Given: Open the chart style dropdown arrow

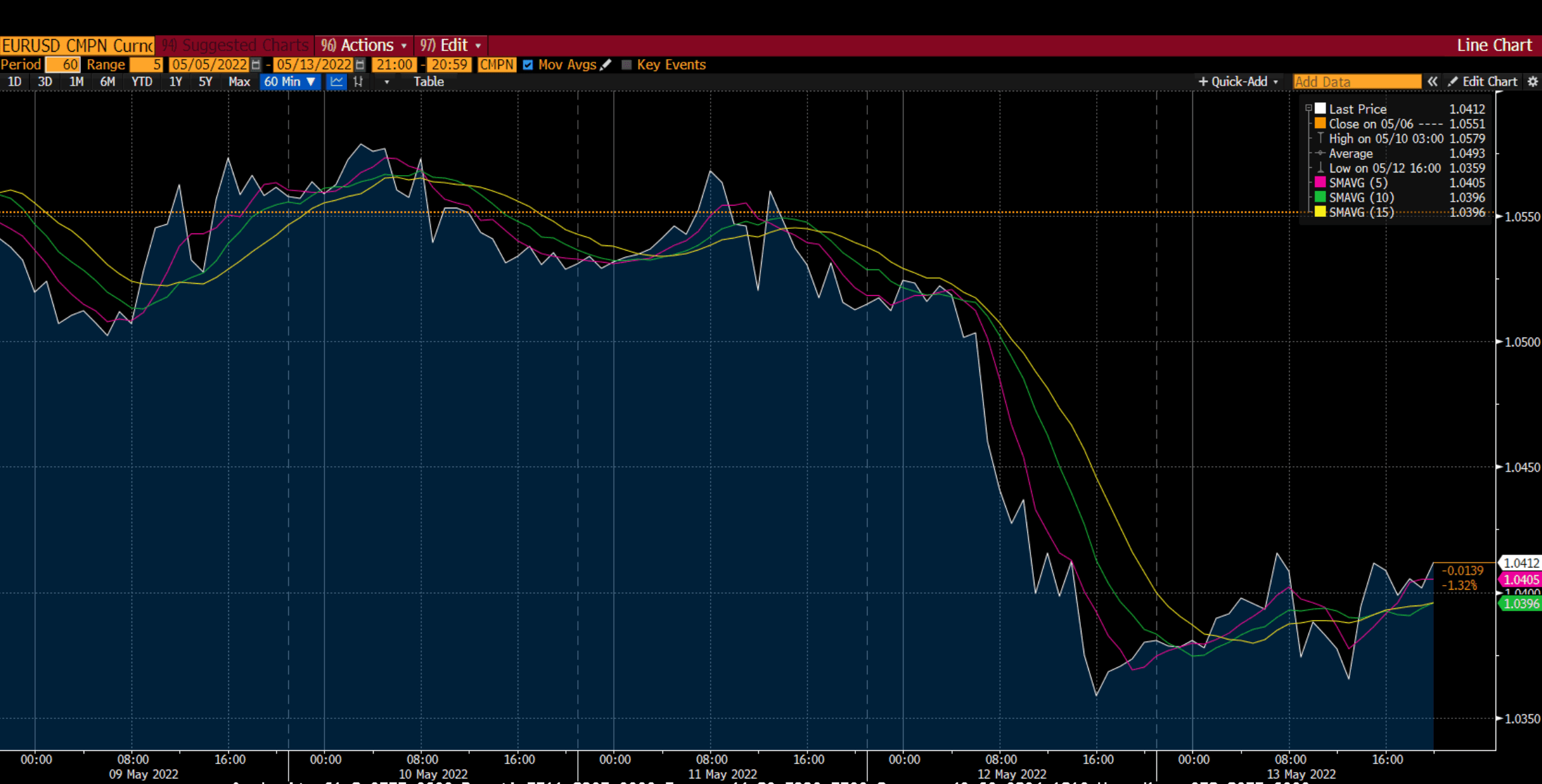Looking at the screenshot, I should click(x=387, y=82).
